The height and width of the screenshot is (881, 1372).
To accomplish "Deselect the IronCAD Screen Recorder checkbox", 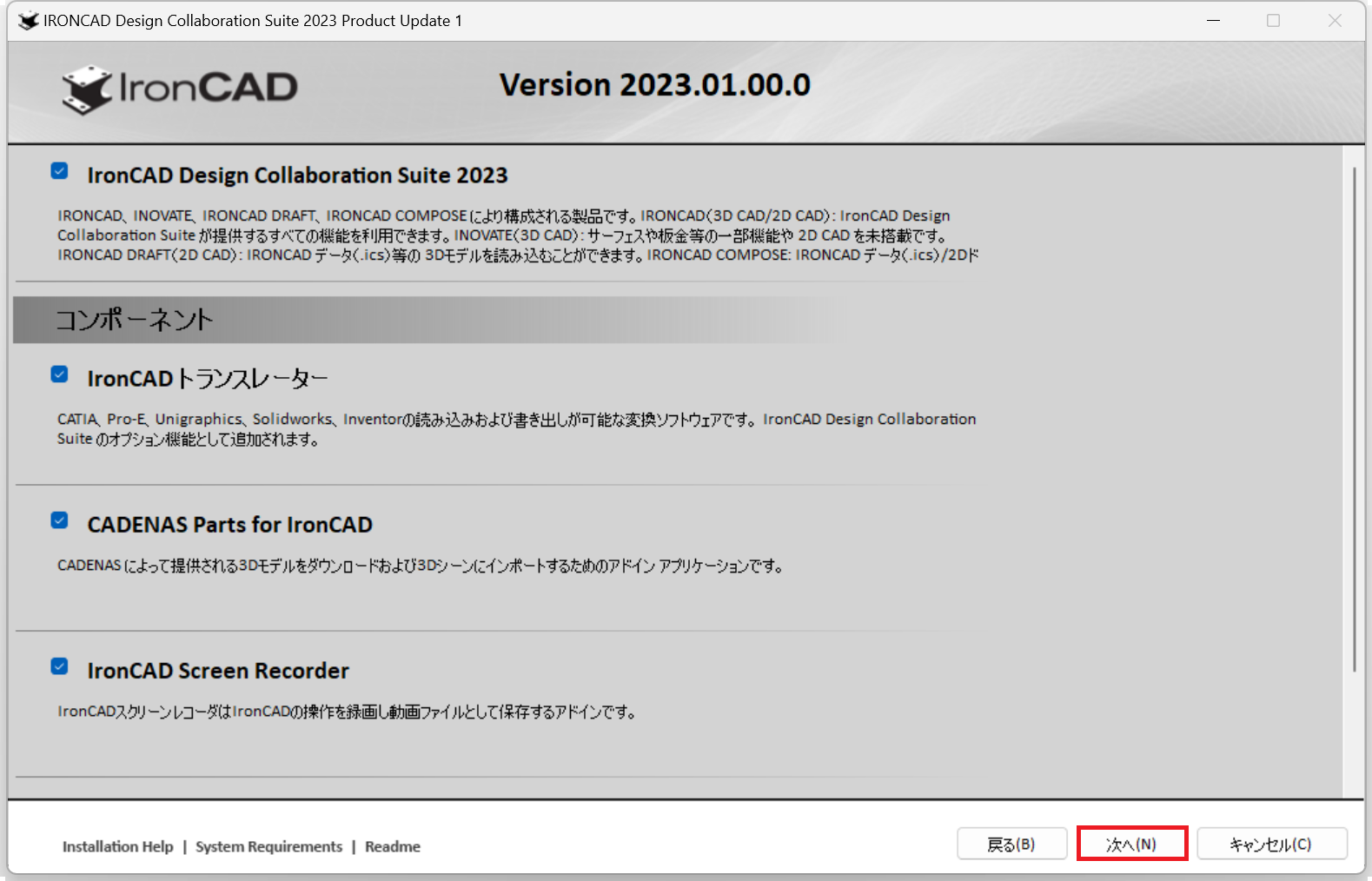I will pyautogui.click(x=59, y=666).
